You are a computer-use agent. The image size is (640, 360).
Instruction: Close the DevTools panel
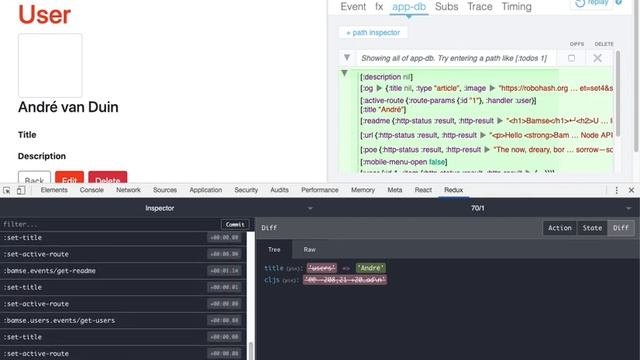point(631,190)
